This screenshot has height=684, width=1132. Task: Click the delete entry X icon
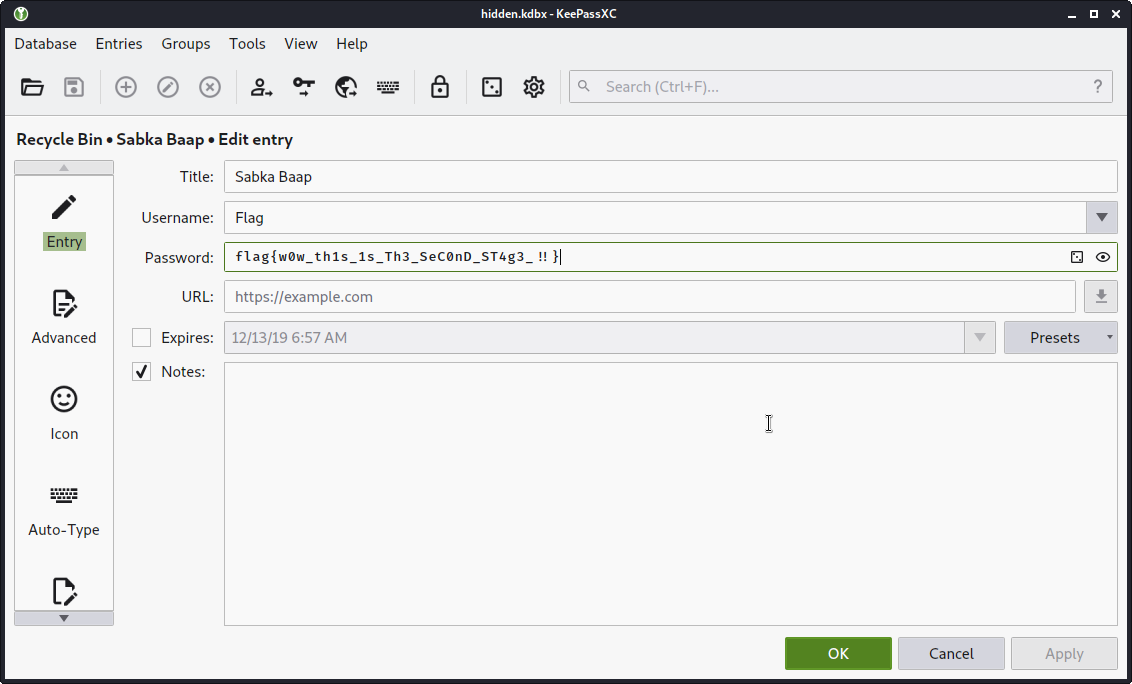click(x=210, y=87)
